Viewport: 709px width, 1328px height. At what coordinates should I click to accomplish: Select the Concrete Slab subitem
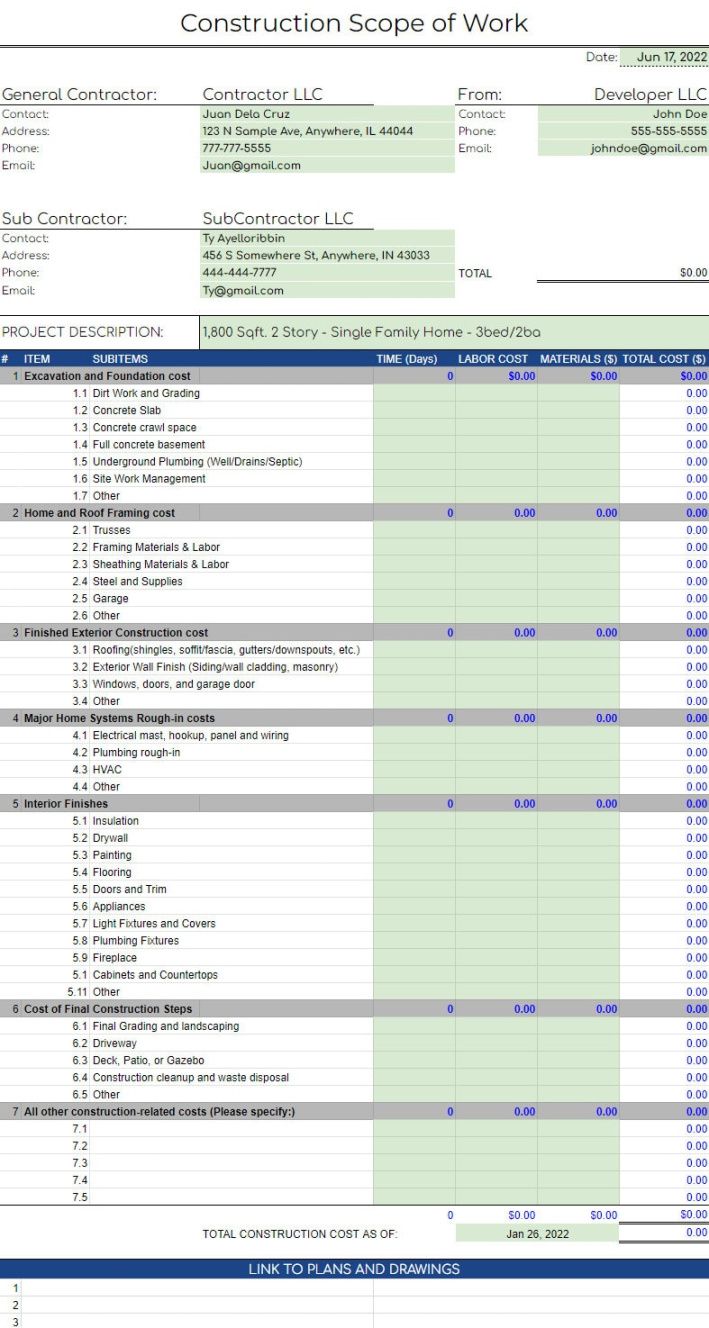pos(126,411)
